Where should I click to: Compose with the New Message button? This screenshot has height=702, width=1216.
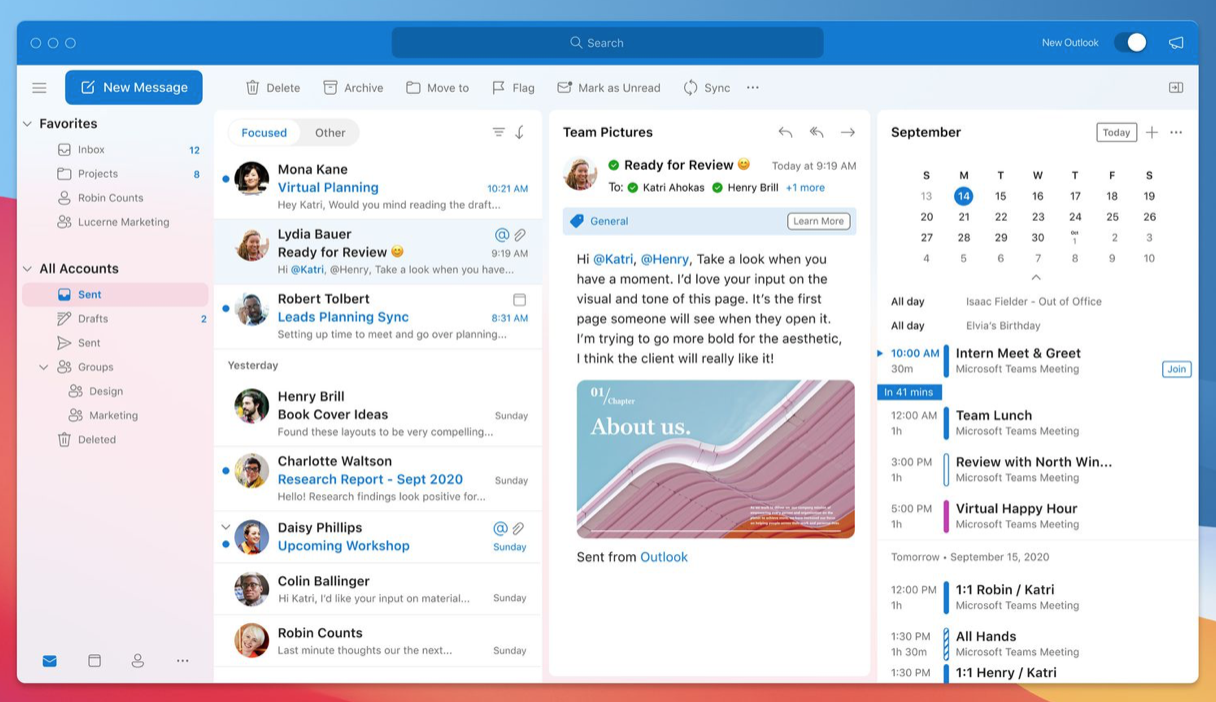point(134,87)
